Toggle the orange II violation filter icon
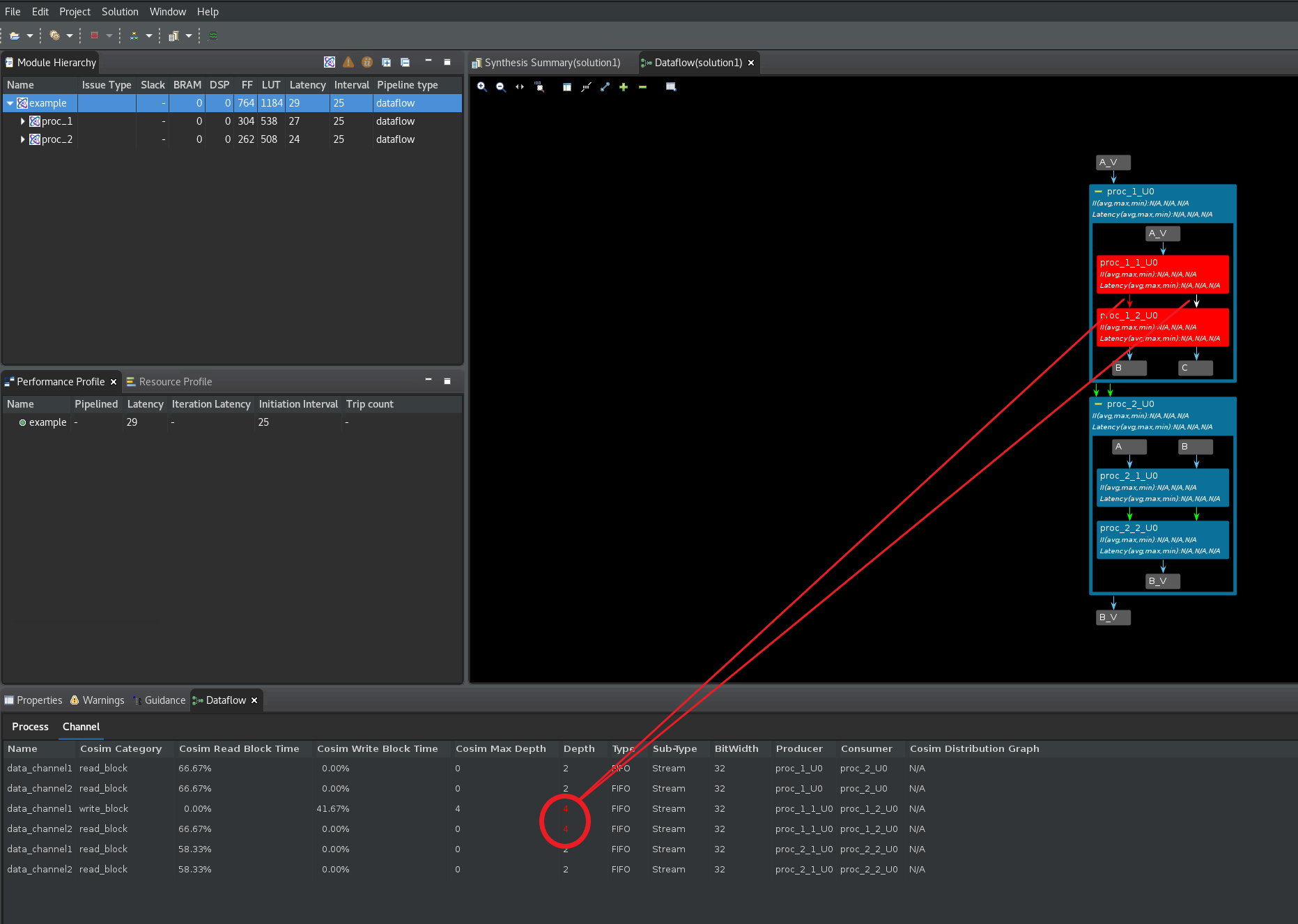 pyautogui.click(x=367, y=62)
